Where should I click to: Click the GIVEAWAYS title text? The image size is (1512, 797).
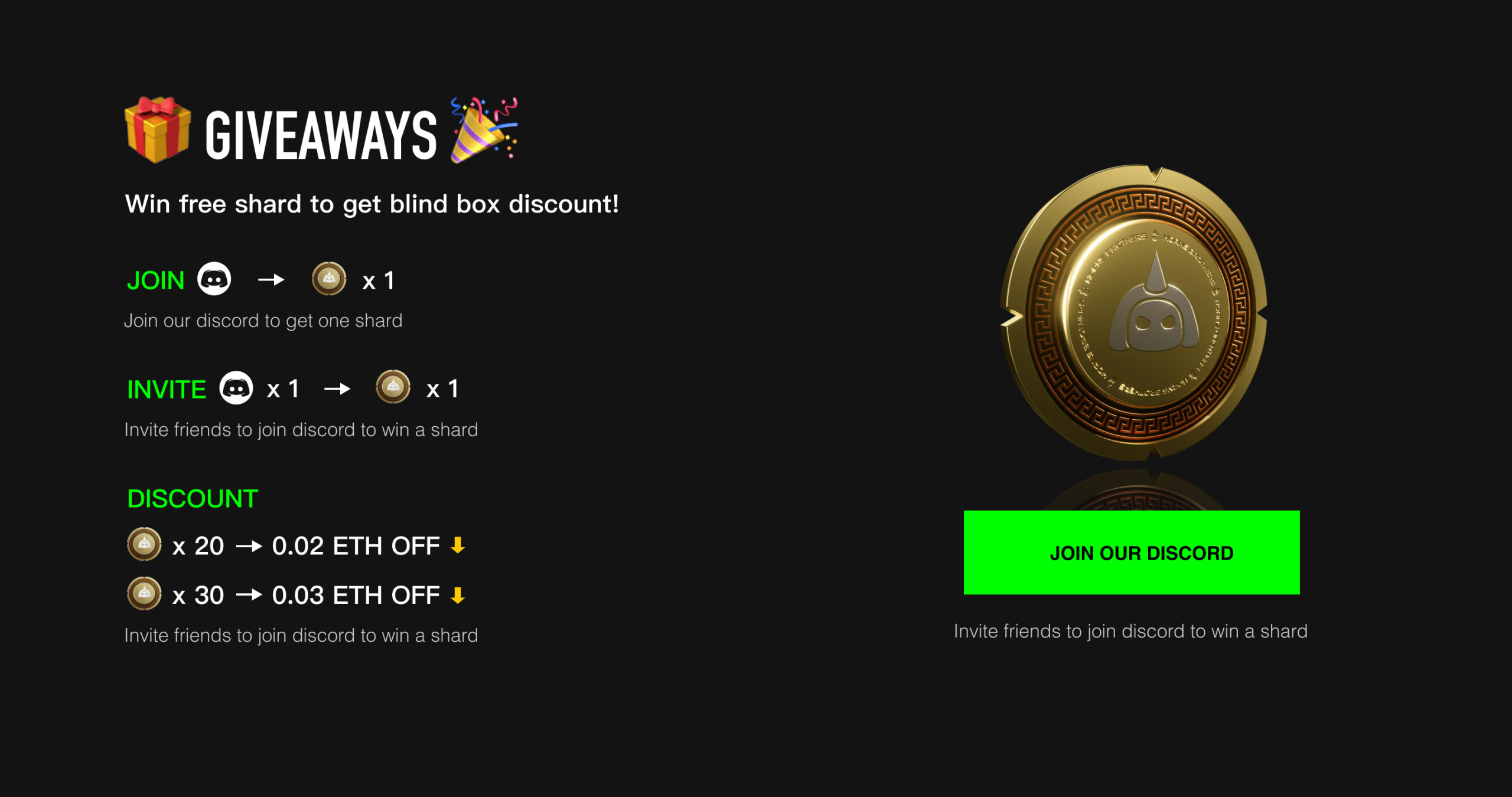(x=321, y=136)
